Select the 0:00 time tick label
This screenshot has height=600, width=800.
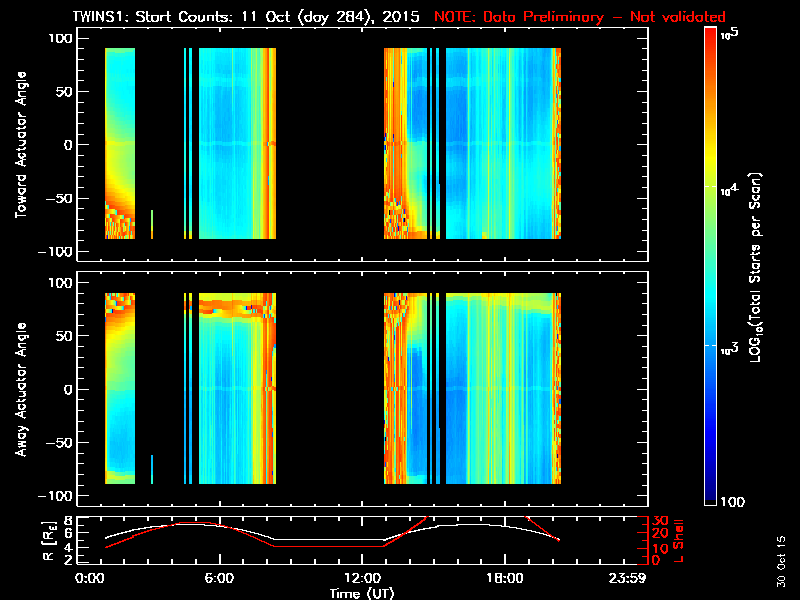90,579
